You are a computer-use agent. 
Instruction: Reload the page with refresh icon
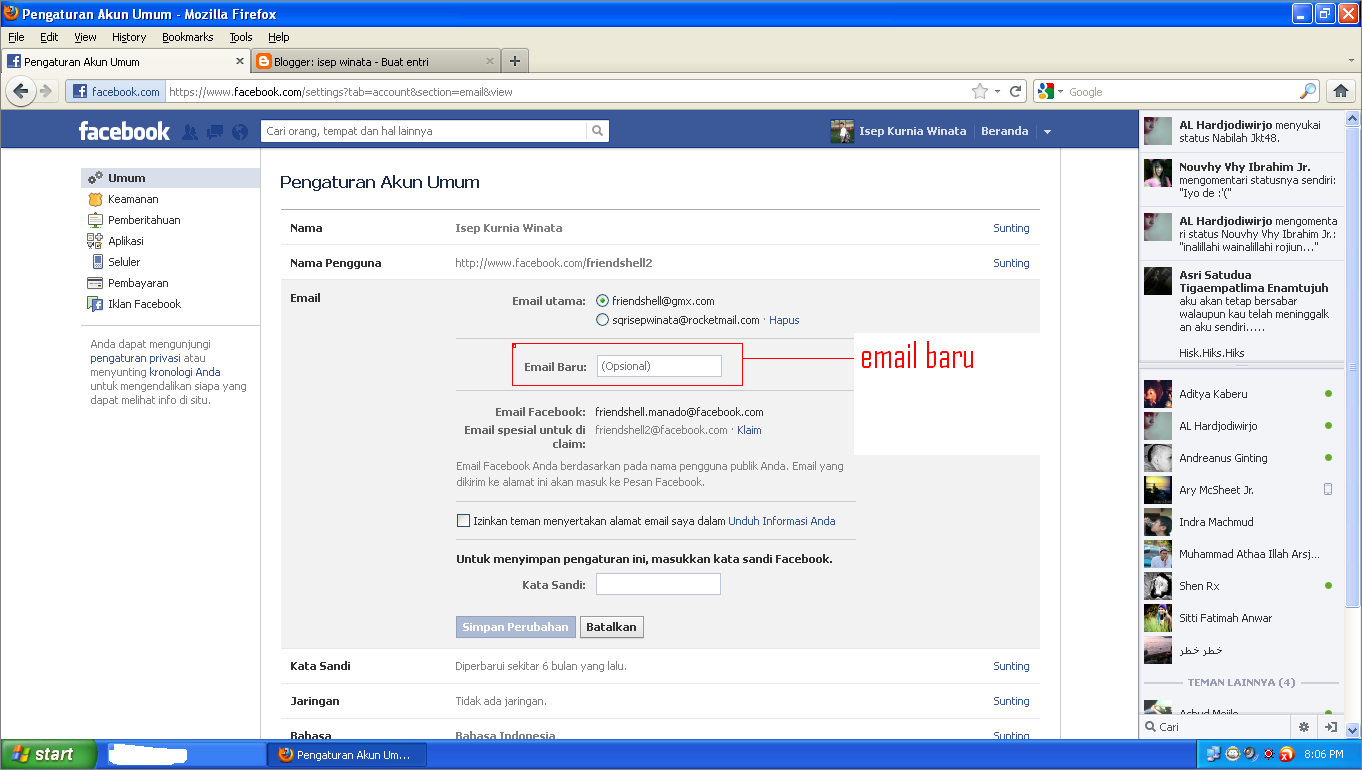coord(1015,91)
